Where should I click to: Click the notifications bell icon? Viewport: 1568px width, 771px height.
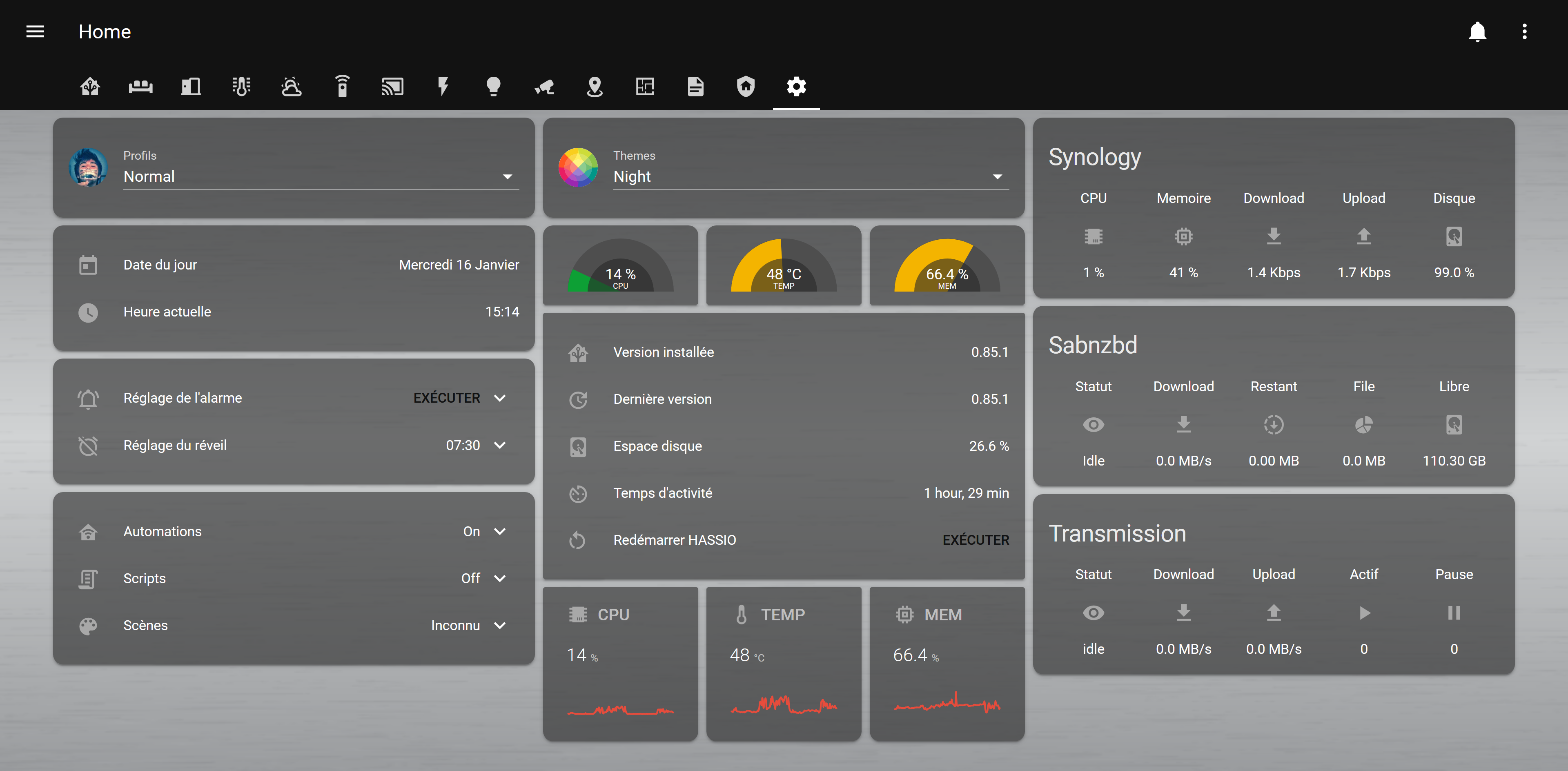coord(1477,31)
